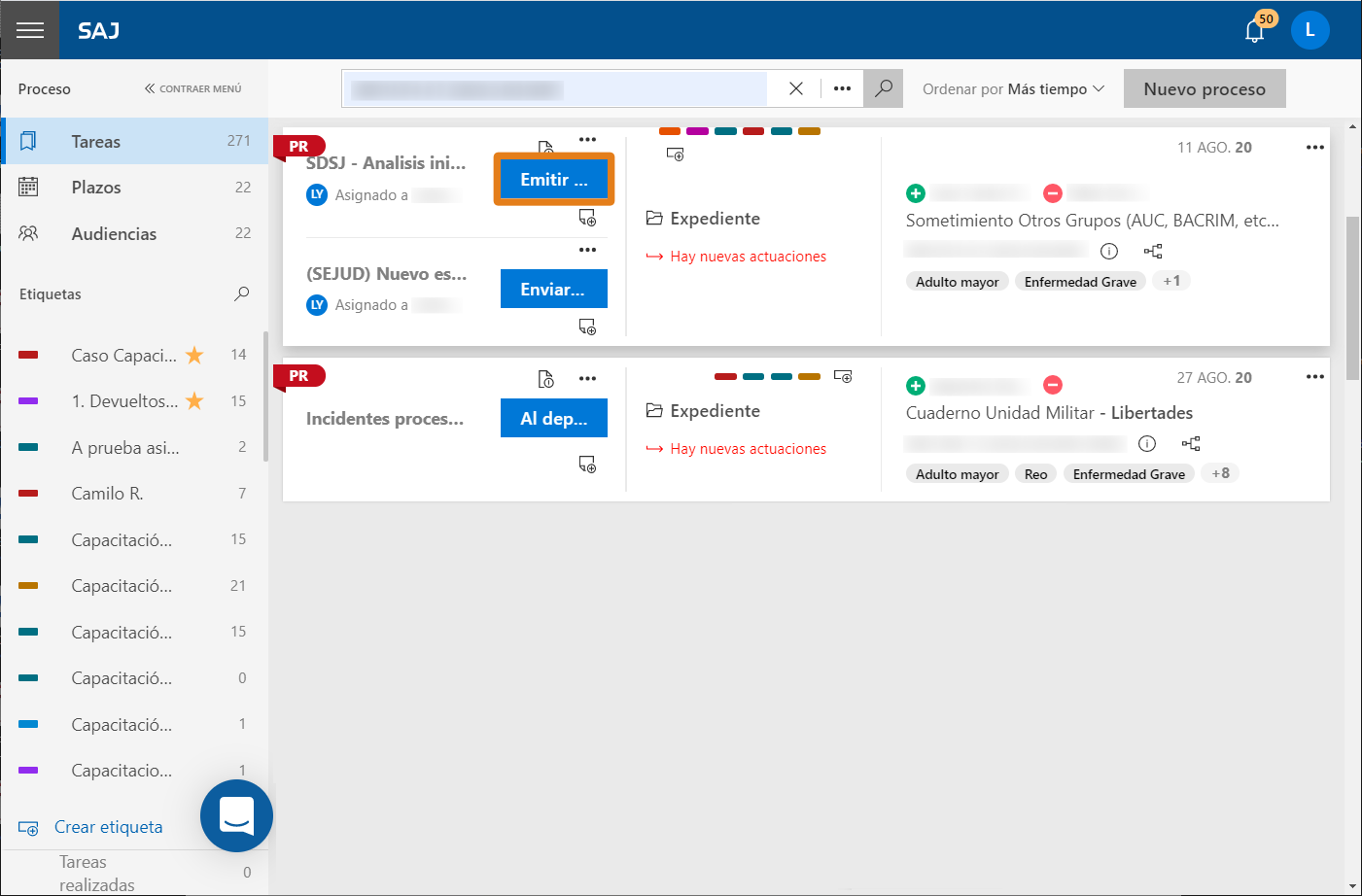Open three-dot menu for Incidentes proces... task
The image size is (1362, 896).
(x=587, y=379)
